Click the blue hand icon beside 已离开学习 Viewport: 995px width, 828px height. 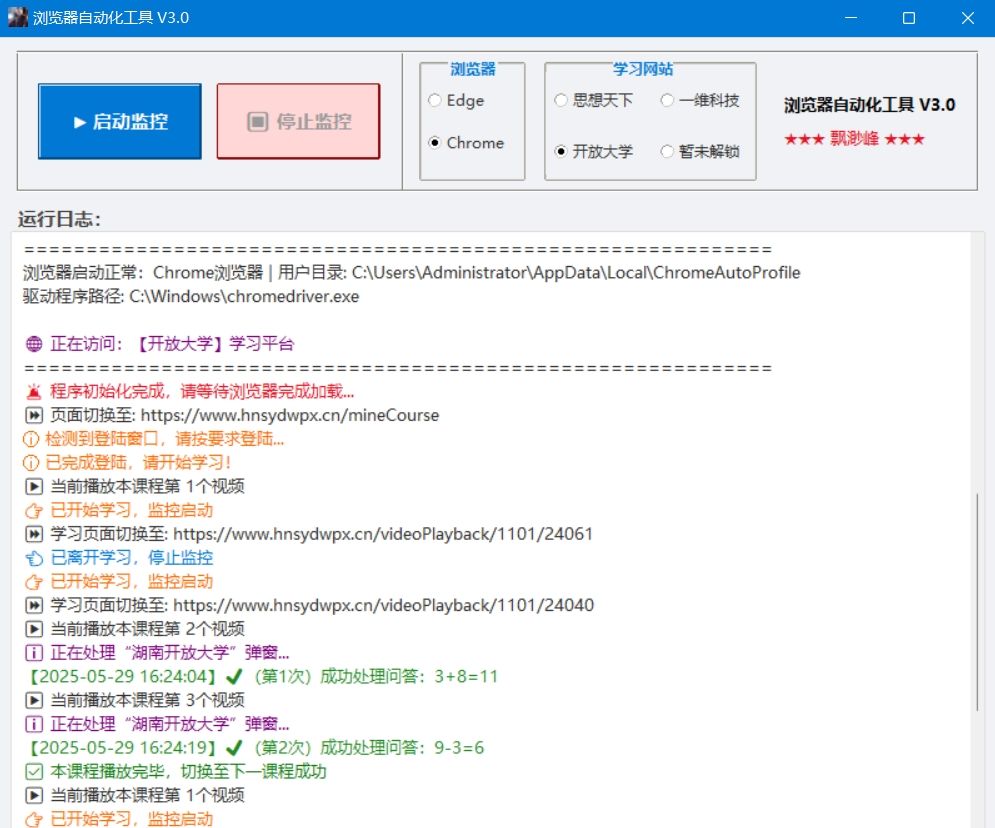click(x=34, y=558)
